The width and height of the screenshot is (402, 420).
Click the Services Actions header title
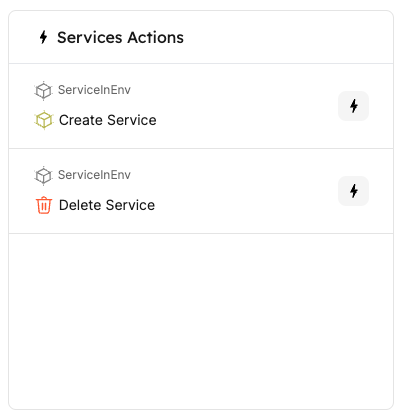(x=120, y=37)
